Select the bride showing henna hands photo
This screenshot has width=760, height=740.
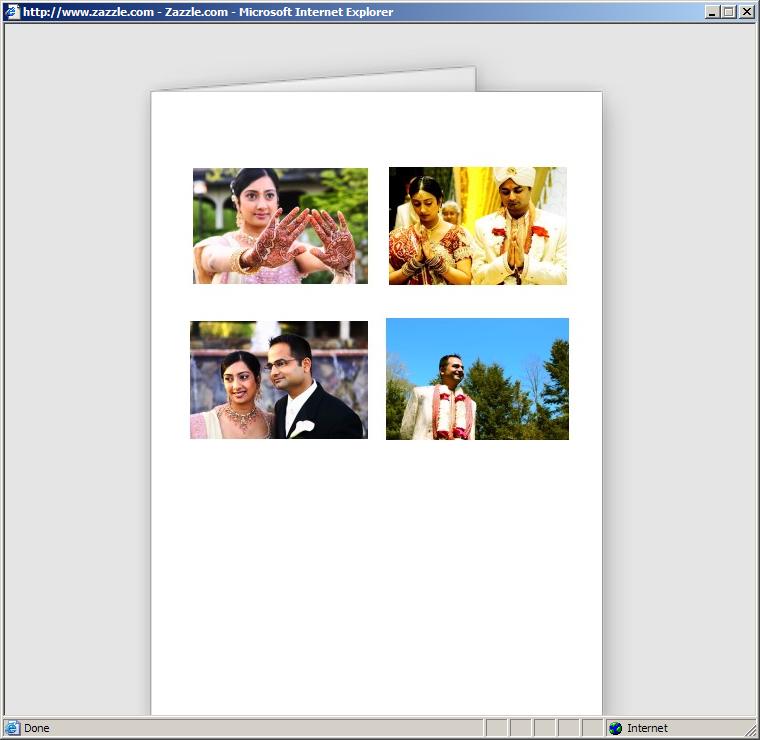click(280, 226)
